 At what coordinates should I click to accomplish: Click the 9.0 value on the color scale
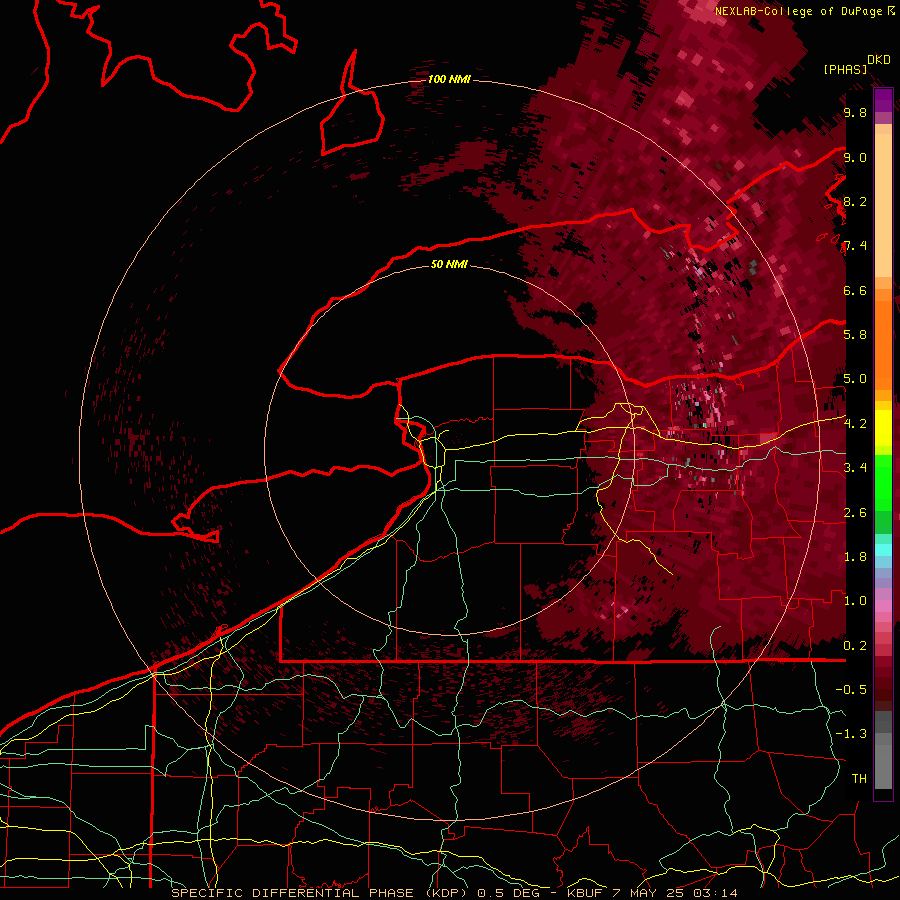(x=855, y=157)
